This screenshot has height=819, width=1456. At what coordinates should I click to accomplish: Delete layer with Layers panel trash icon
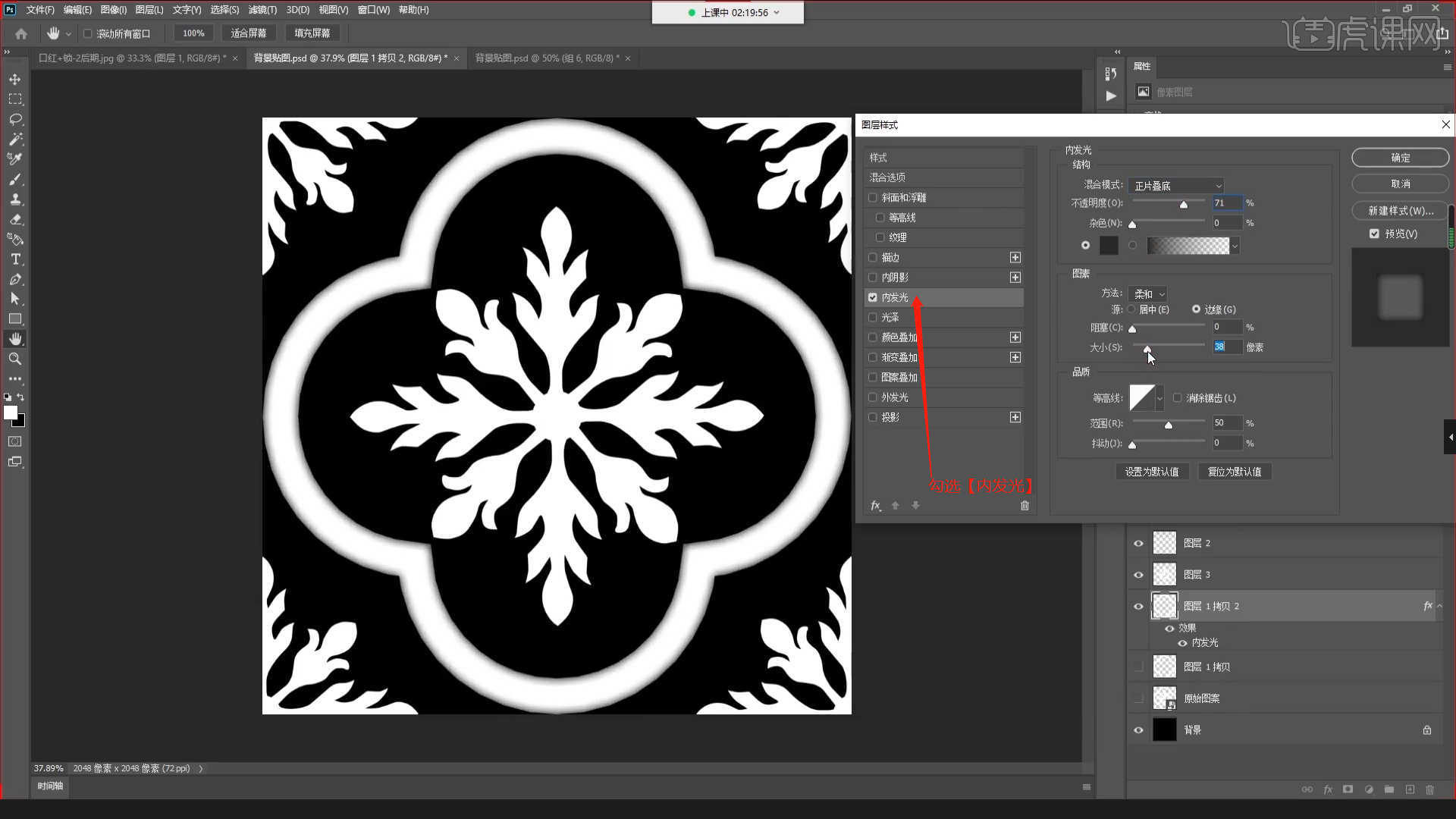pyautogui.click(x=1430, y=789)
